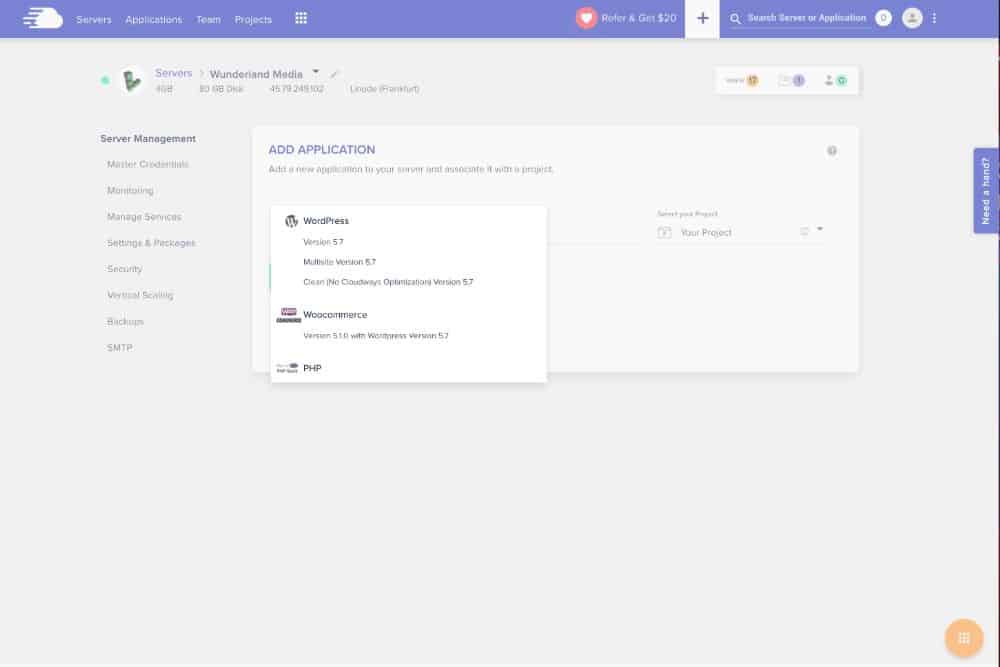Screen dimensions: 1000x667
Task: Click the Vultr server logo icon
Action: pos(132,81)
